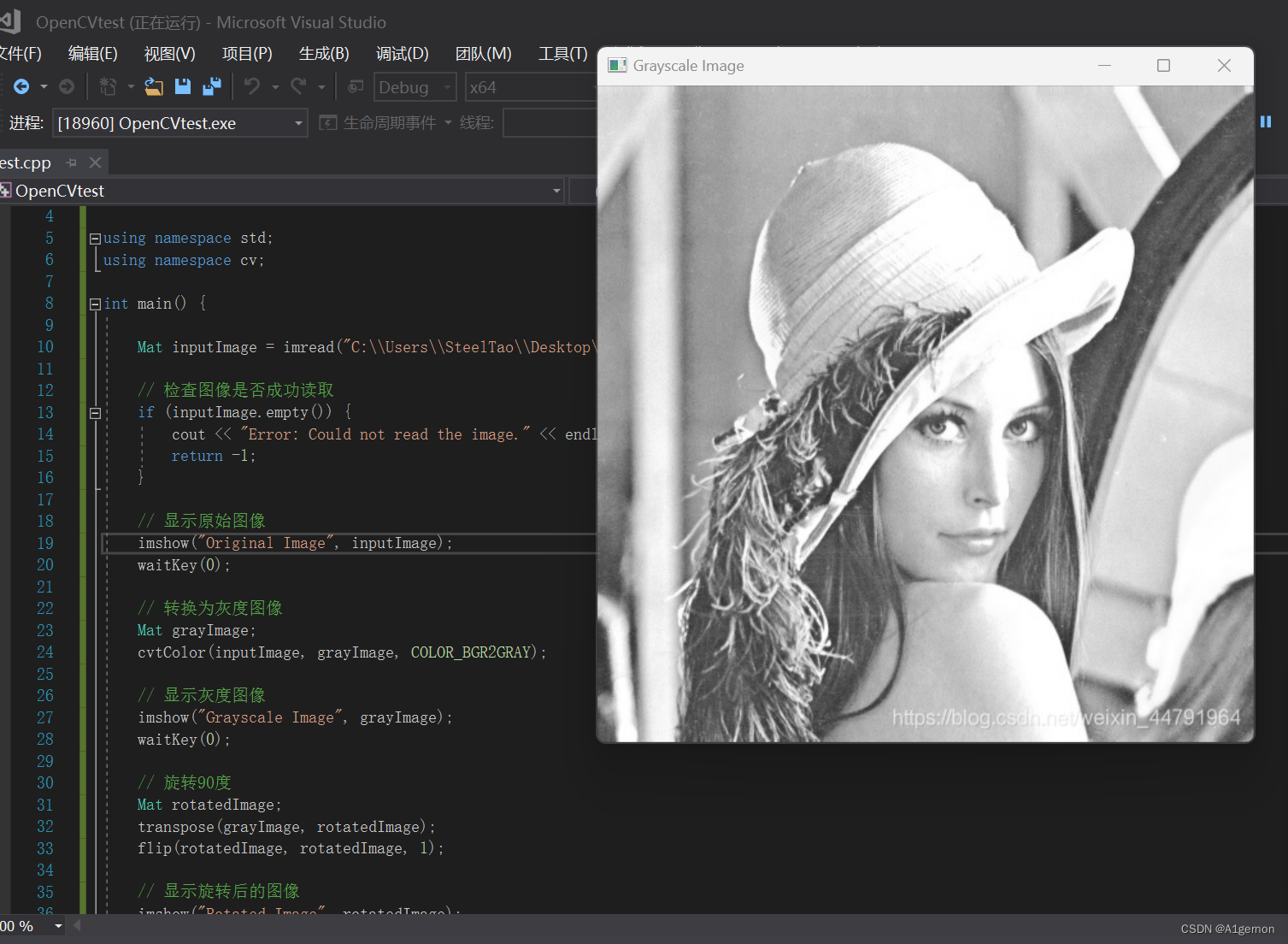The image size is (1288, 944).
Task: Click the pin icon on the cpp tab
Action: [72, 162]
